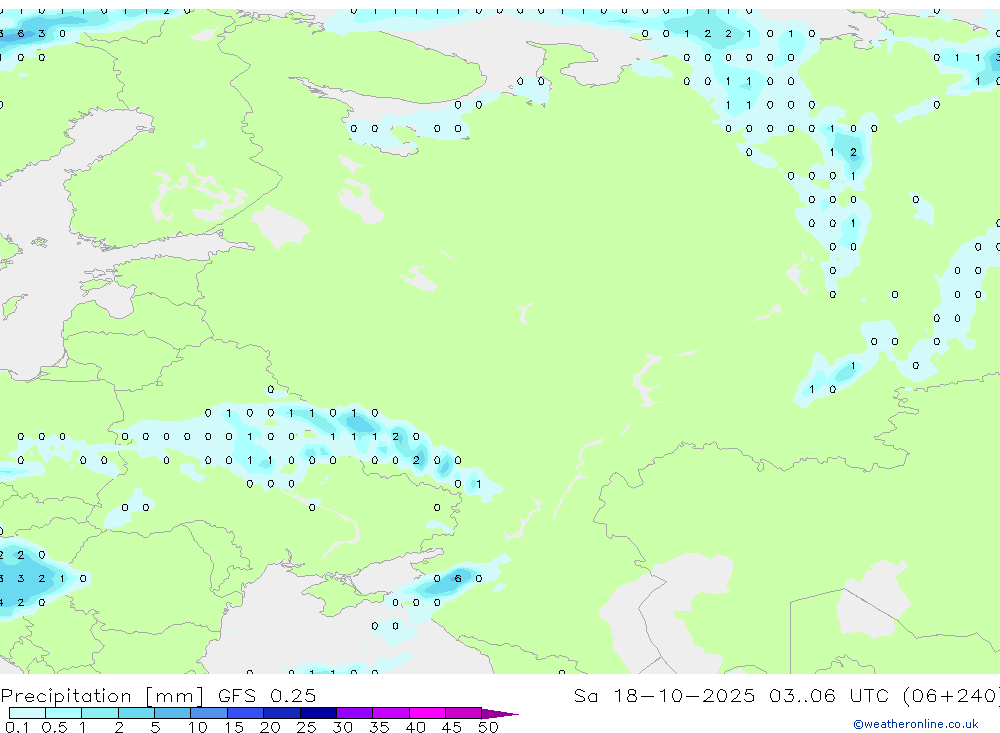Click the legend value label '25'

click(x=306, y=727)
